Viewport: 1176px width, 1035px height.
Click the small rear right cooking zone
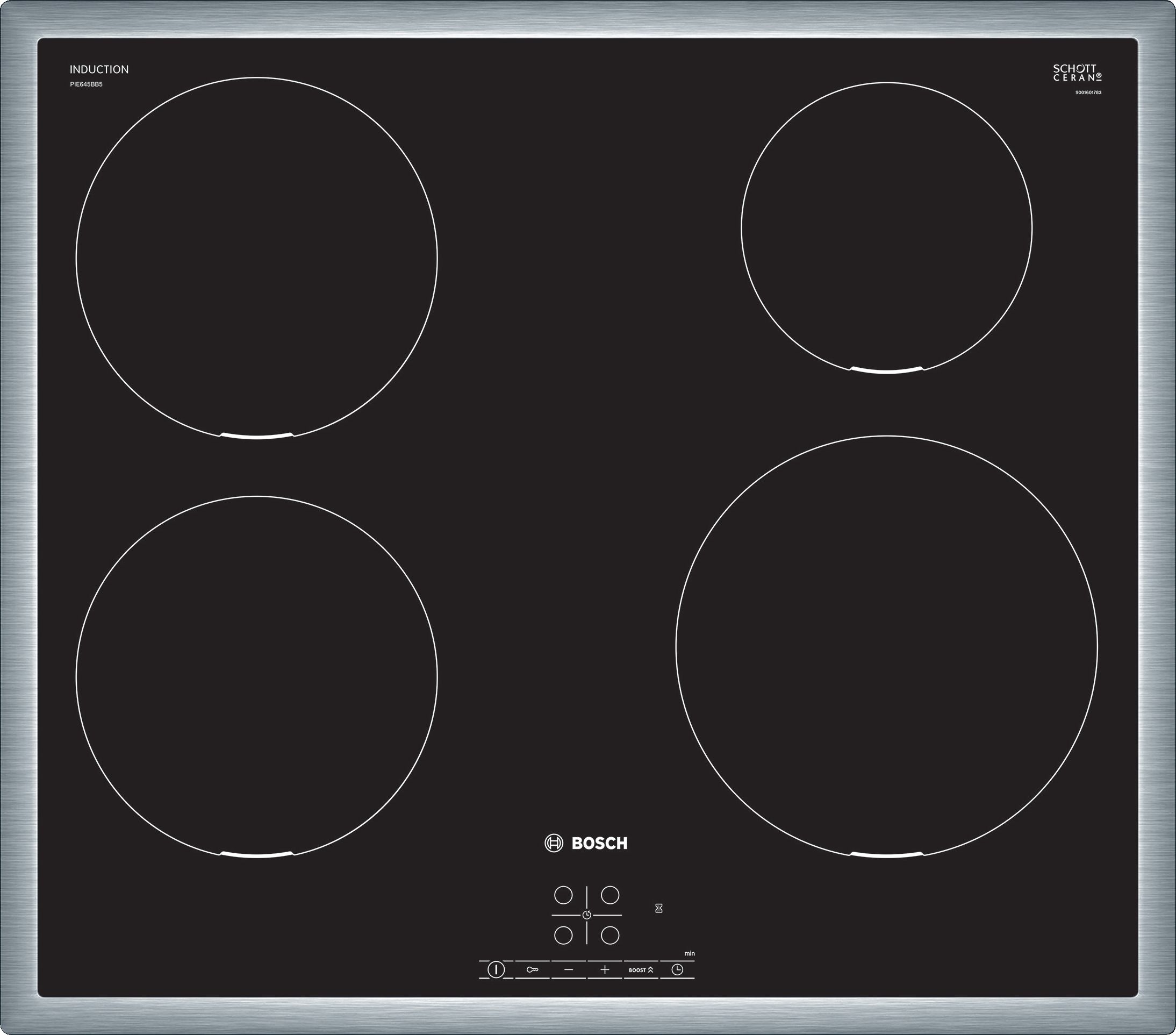tap(887, 229)
